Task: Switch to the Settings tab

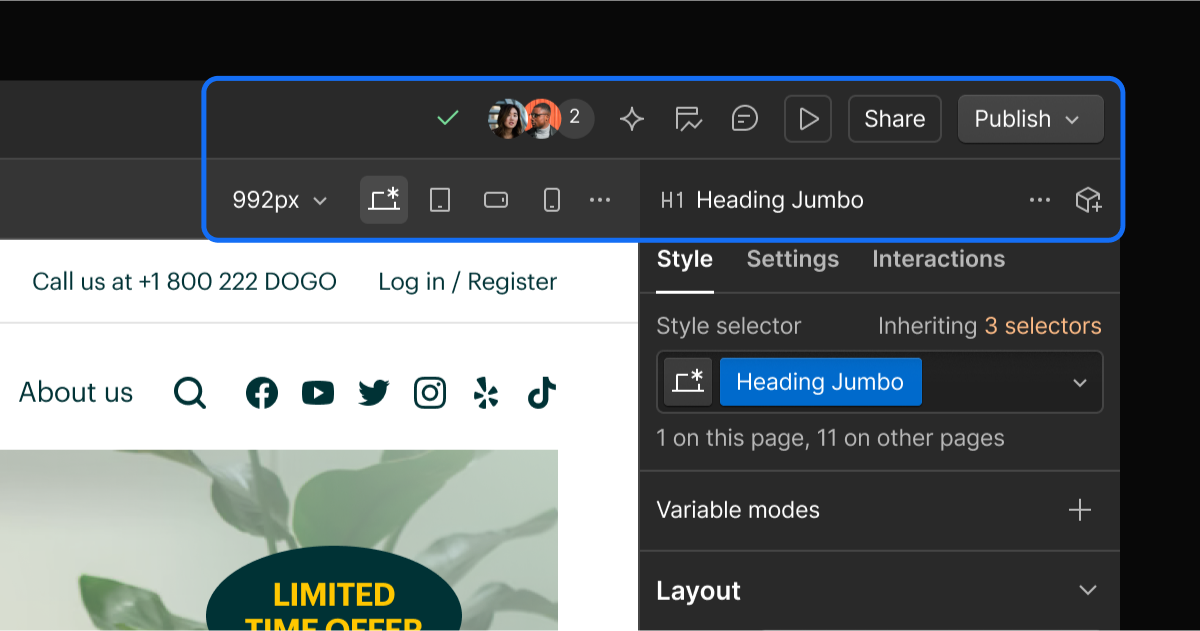Action: (792, 259)
